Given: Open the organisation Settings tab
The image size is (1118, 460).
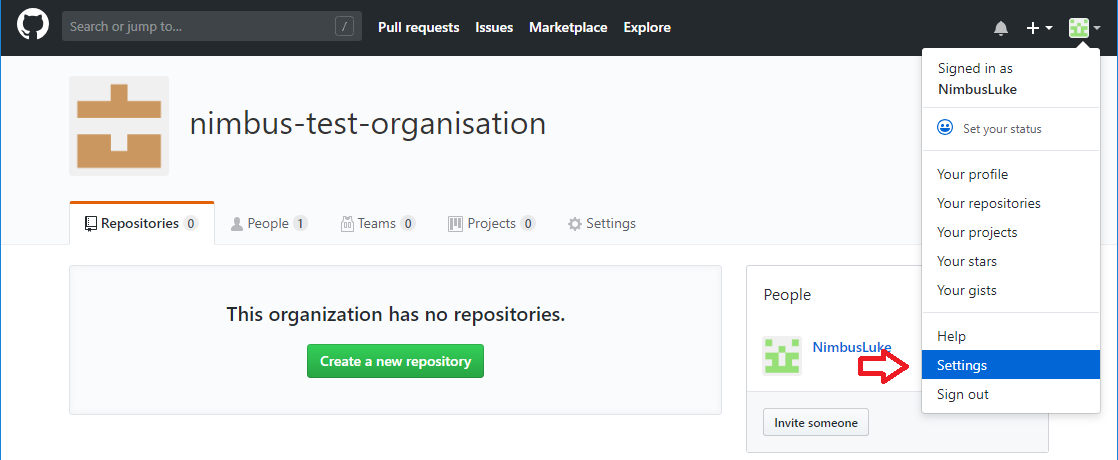Looking at the screenshot, I should point(602,223).
